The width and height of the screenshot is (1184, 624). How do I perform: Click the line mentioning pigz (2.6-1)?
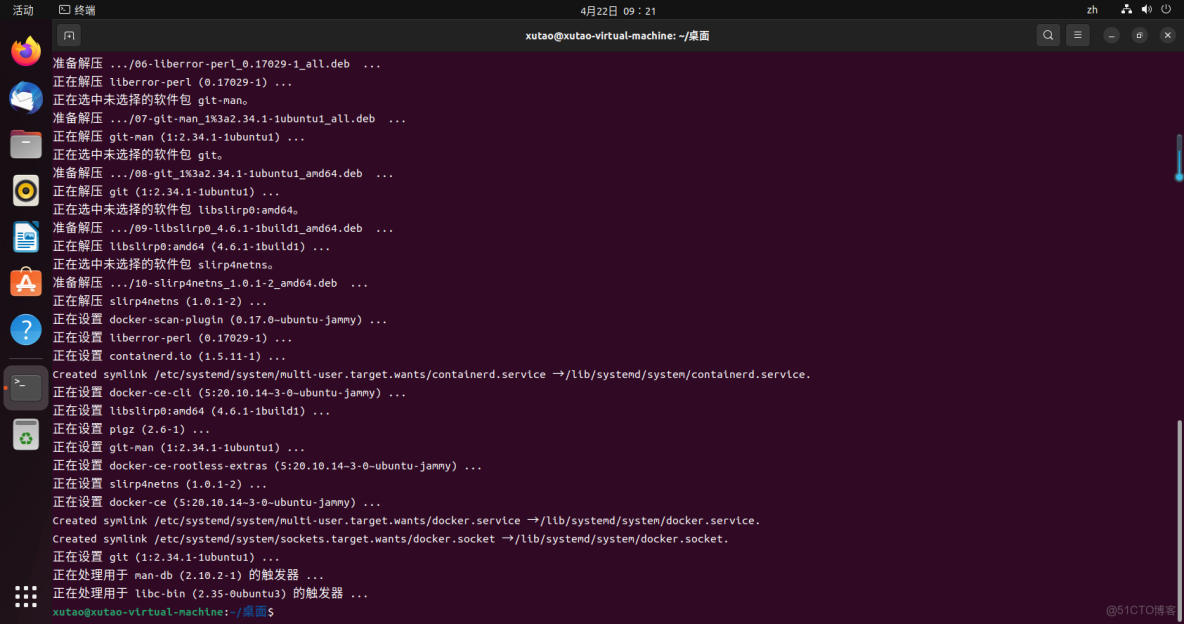pos(131,429)
